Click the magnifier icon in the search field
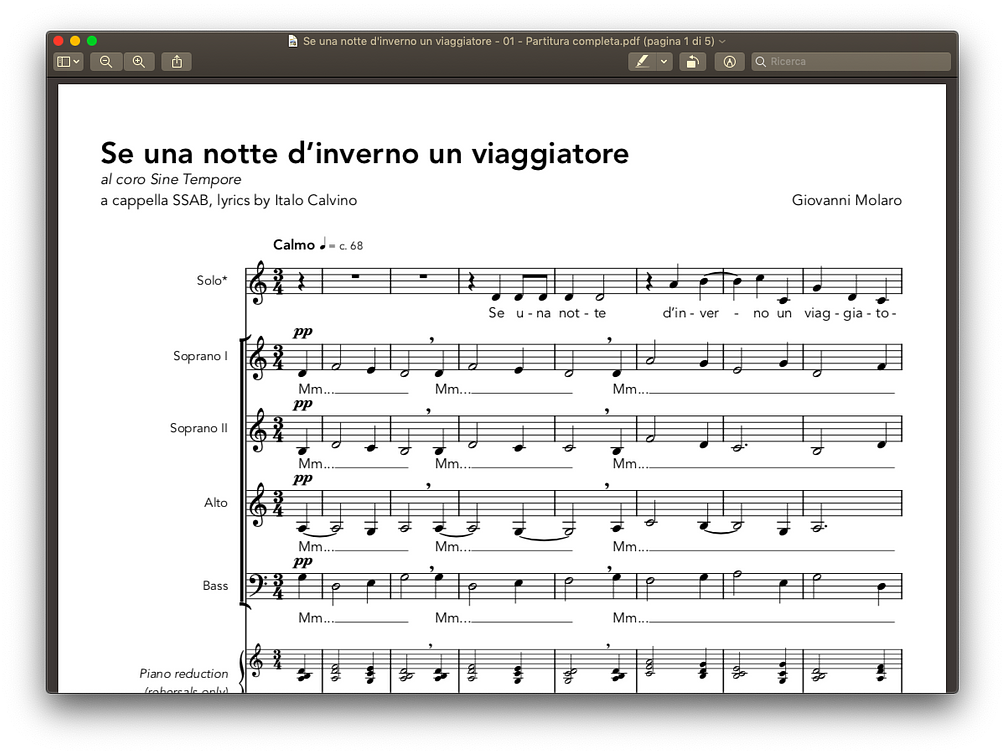The image size is (1005, 755). point(761,62)
